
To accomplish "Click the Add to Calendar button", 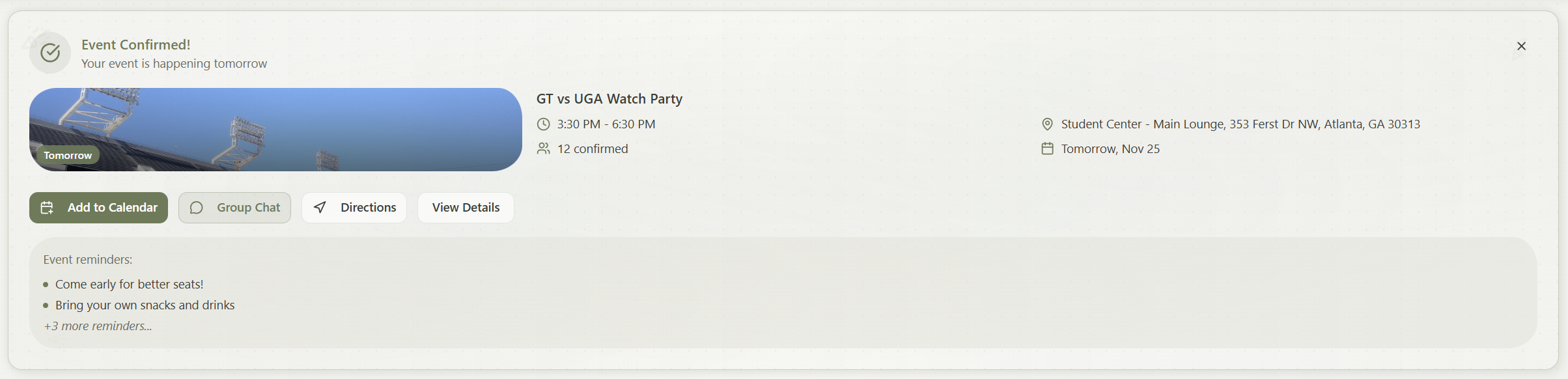I will 98,208.
